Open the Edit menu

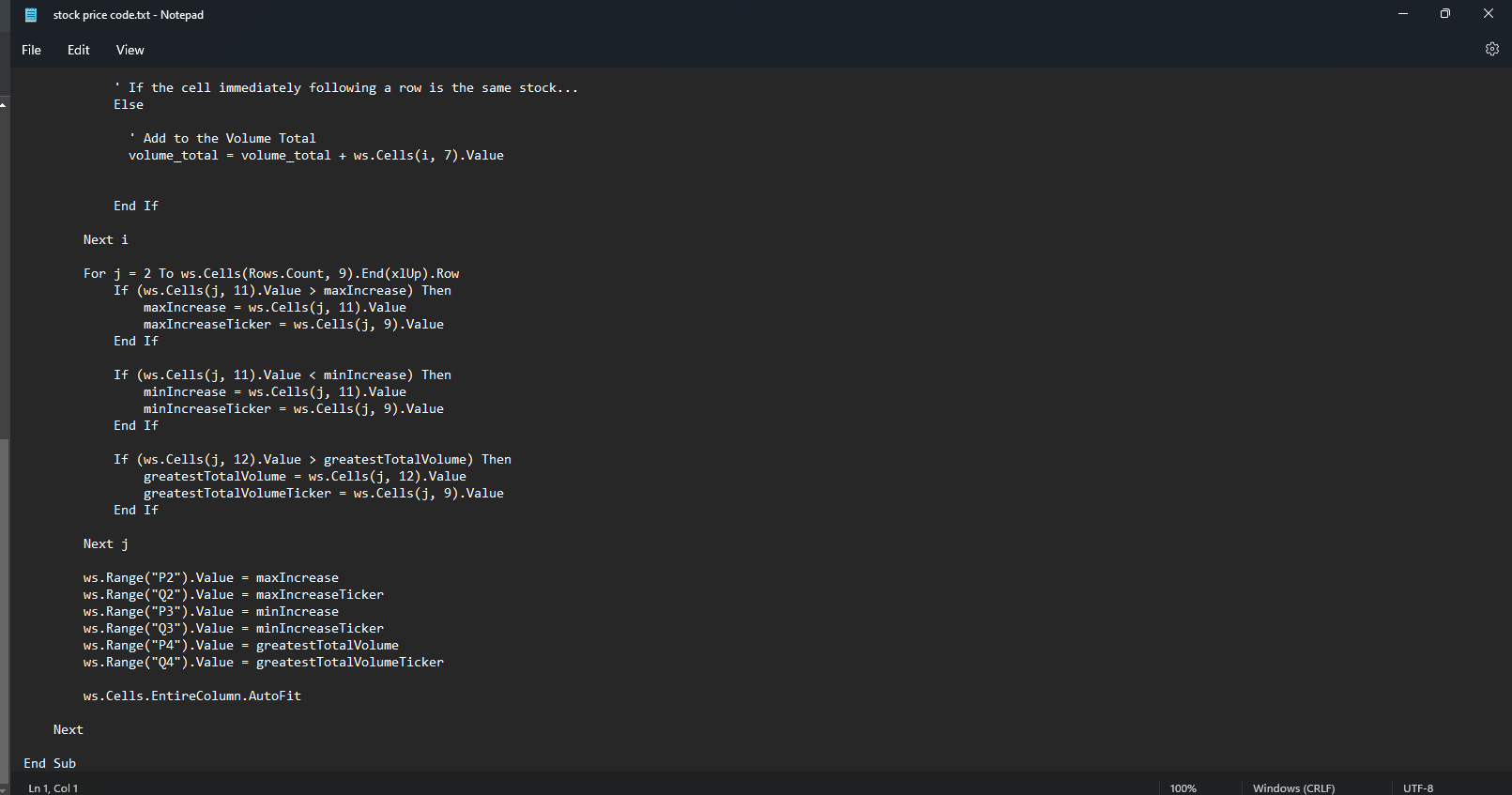click(x=79, y=50)
